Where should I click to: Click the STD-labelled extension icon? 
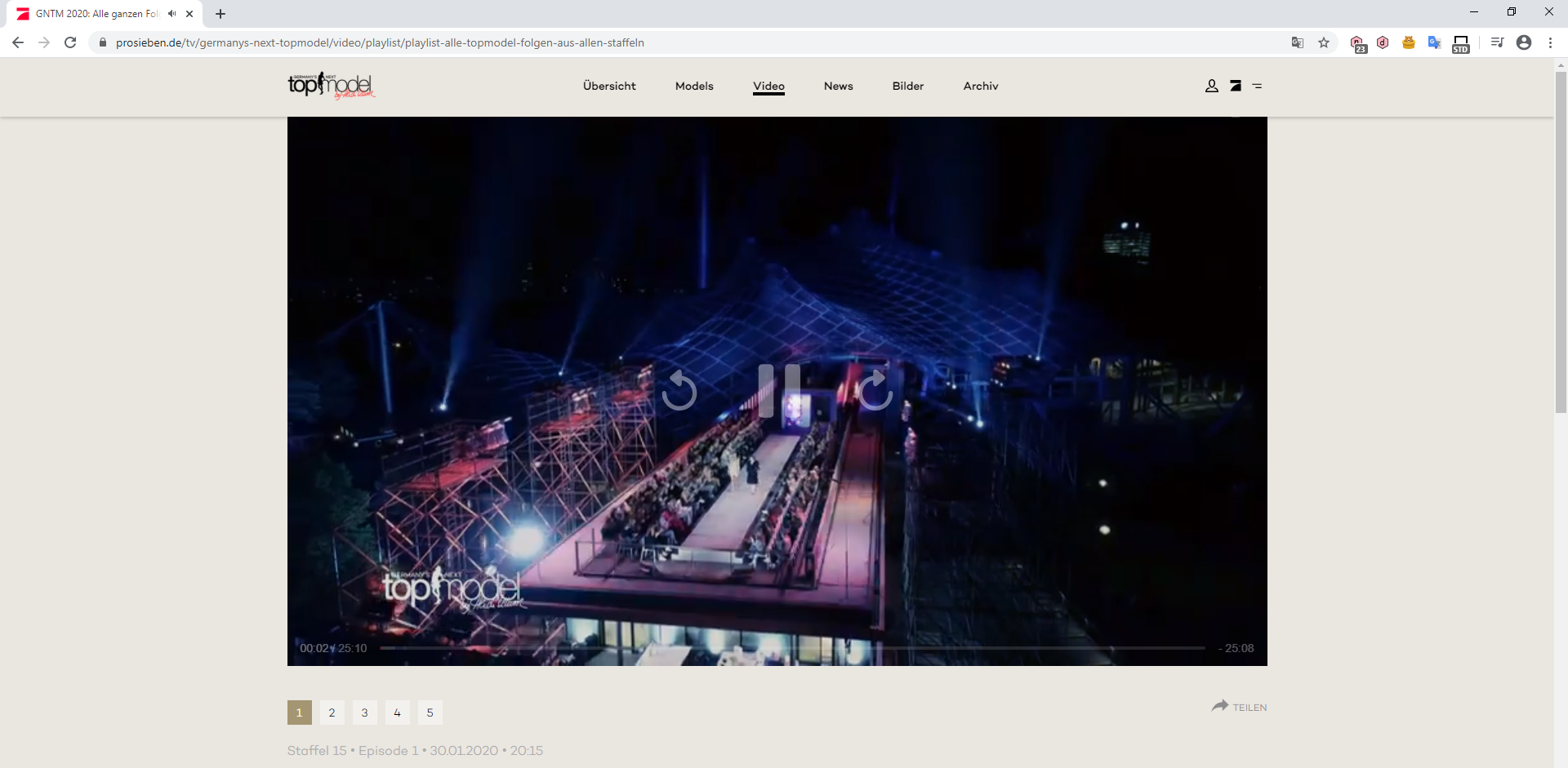coord(1461,44)
